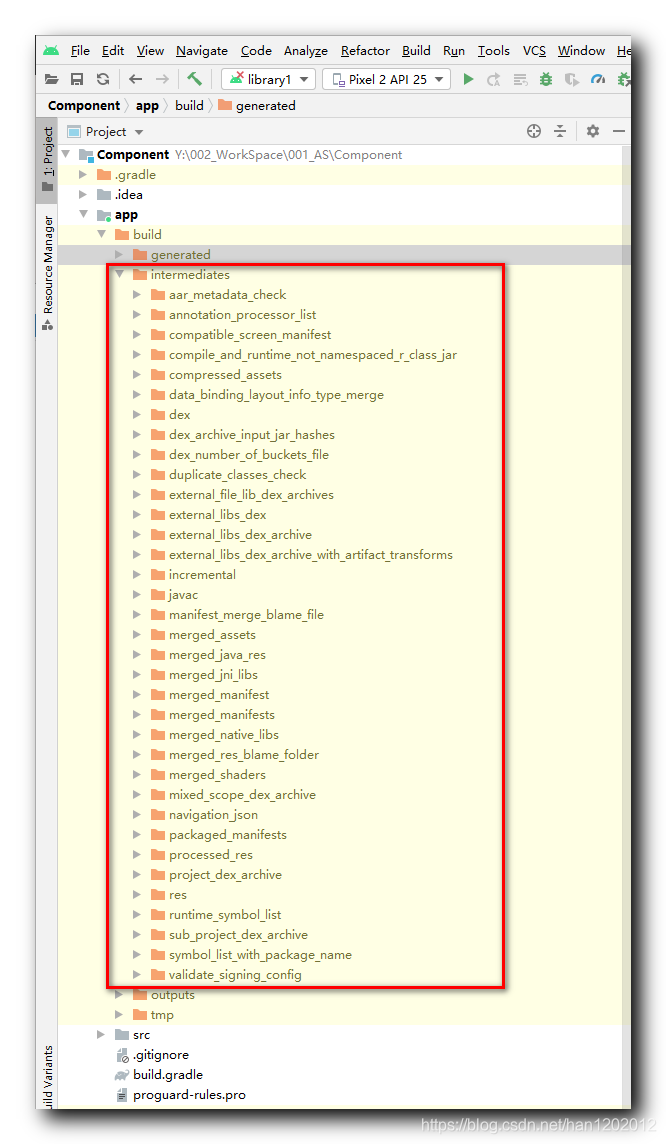Open the library1 run configuration dropdown
Image resolution: width=666 pixels, height=1144 pixels.
coord(268,80)
